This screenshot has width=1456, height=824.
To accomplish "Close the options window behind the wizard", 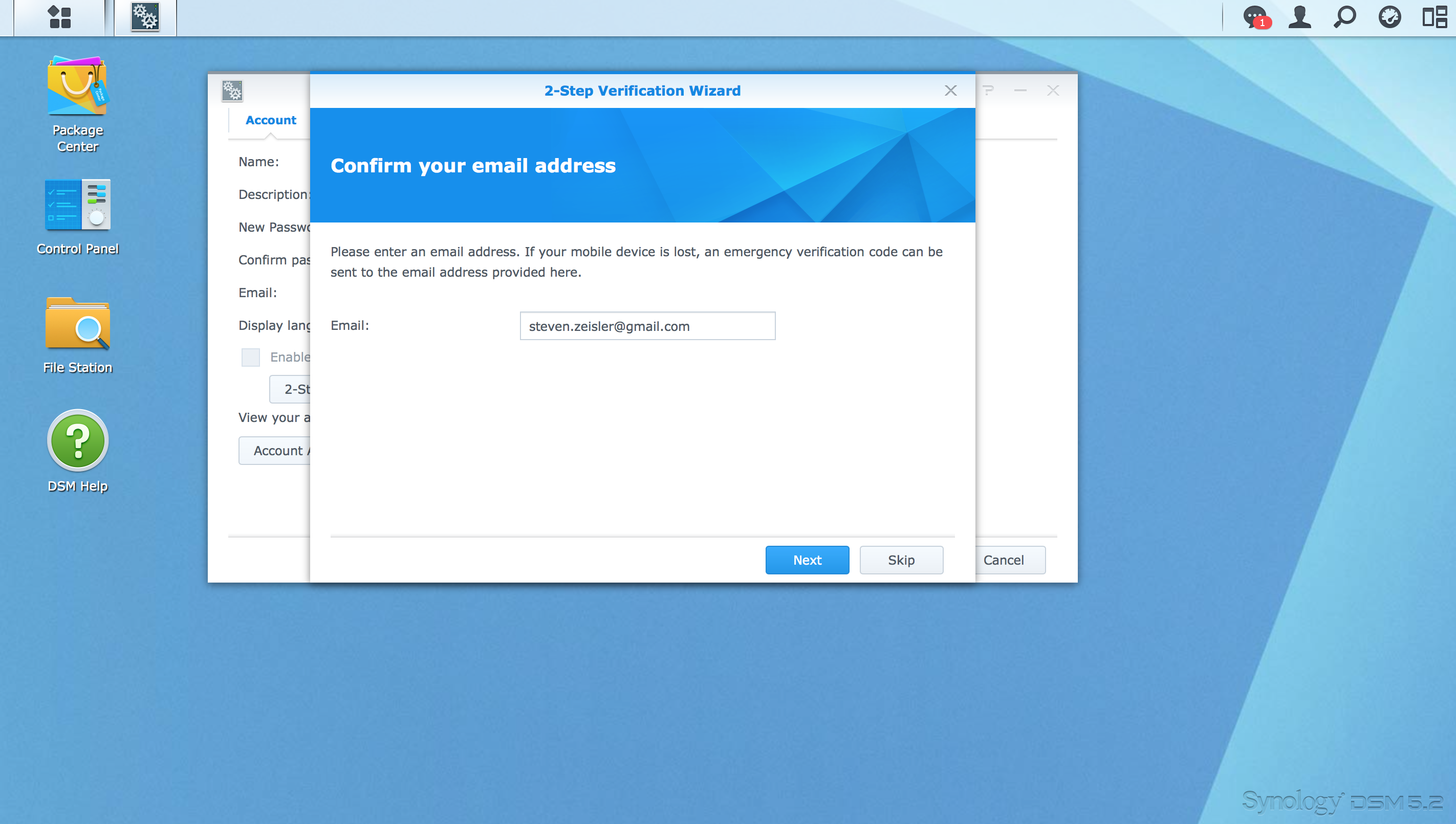I will pos(1053,91).
